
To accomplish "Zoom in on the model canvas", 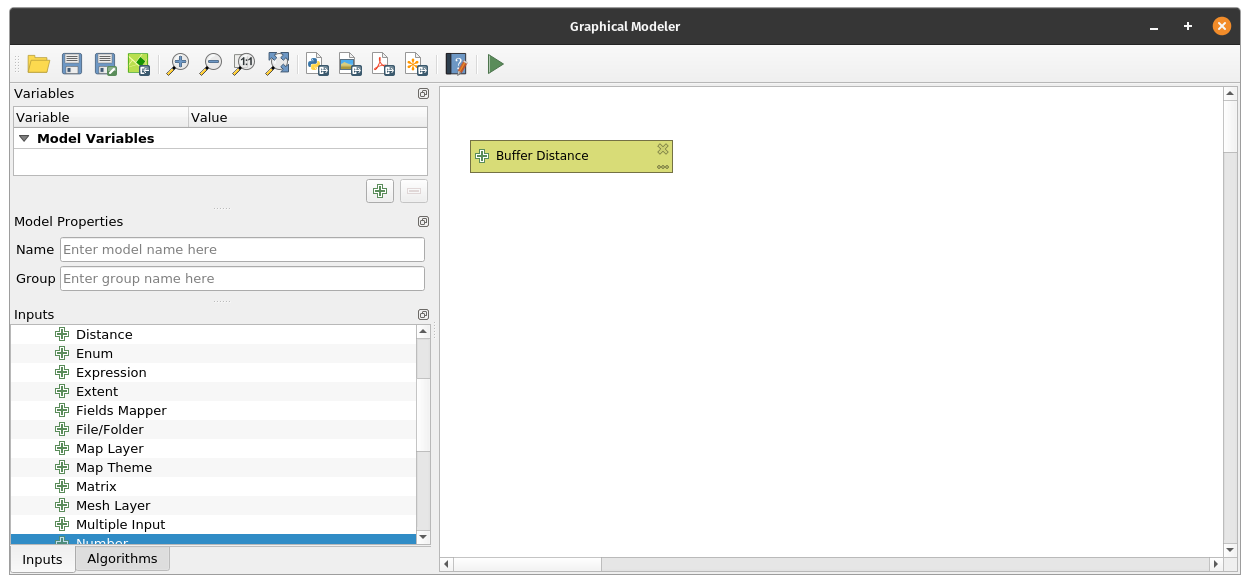I will (x=178, y=65).
